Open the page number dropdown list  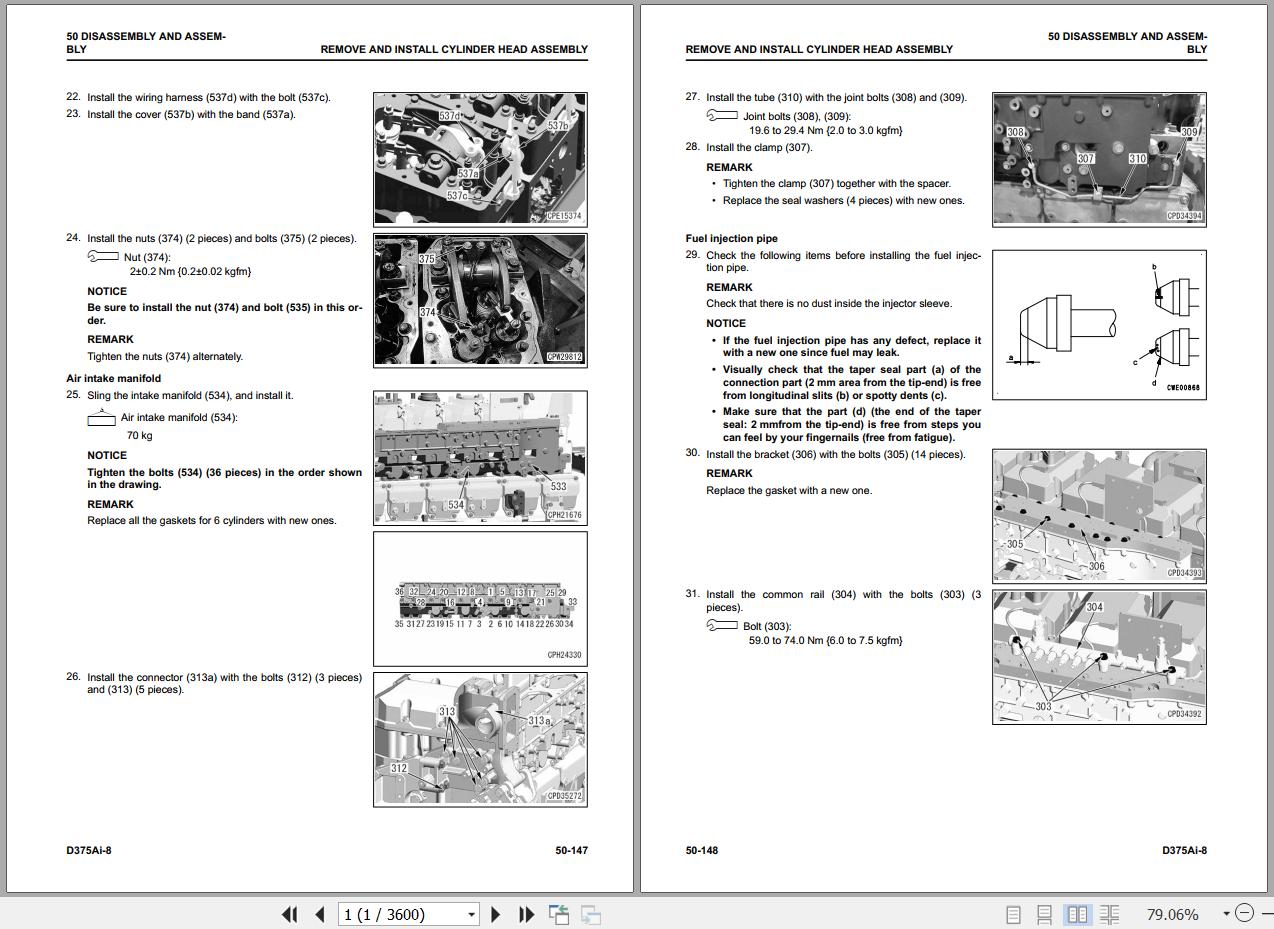471,914
